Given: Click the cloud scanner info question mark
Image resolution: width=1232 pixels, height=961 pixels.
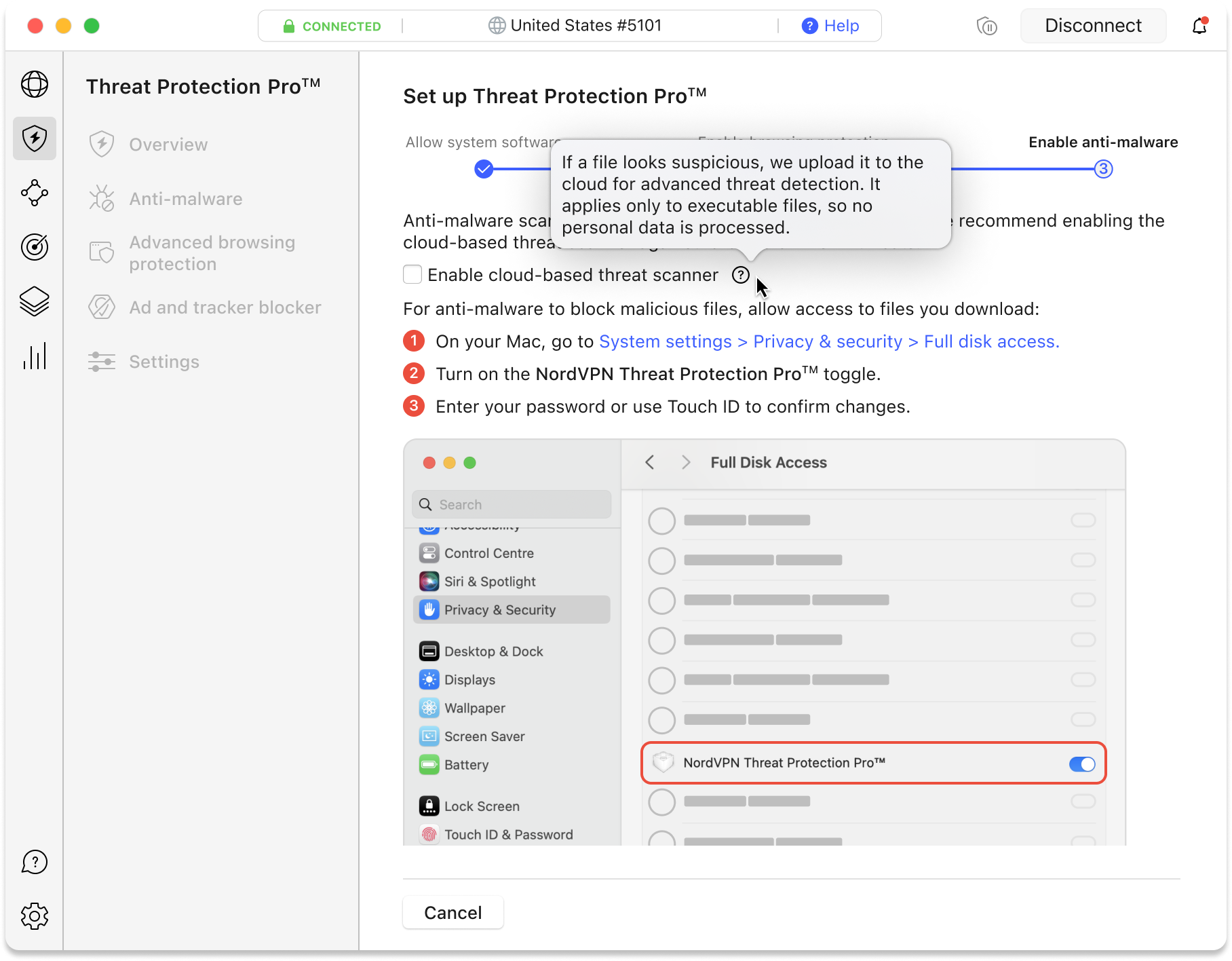Looking at the screenshot, I should point(741,275).
